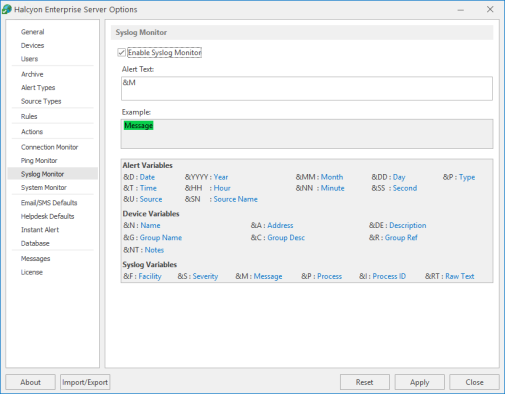
Task: Insert the Type alert variable
Action: [x=467, y=177]
